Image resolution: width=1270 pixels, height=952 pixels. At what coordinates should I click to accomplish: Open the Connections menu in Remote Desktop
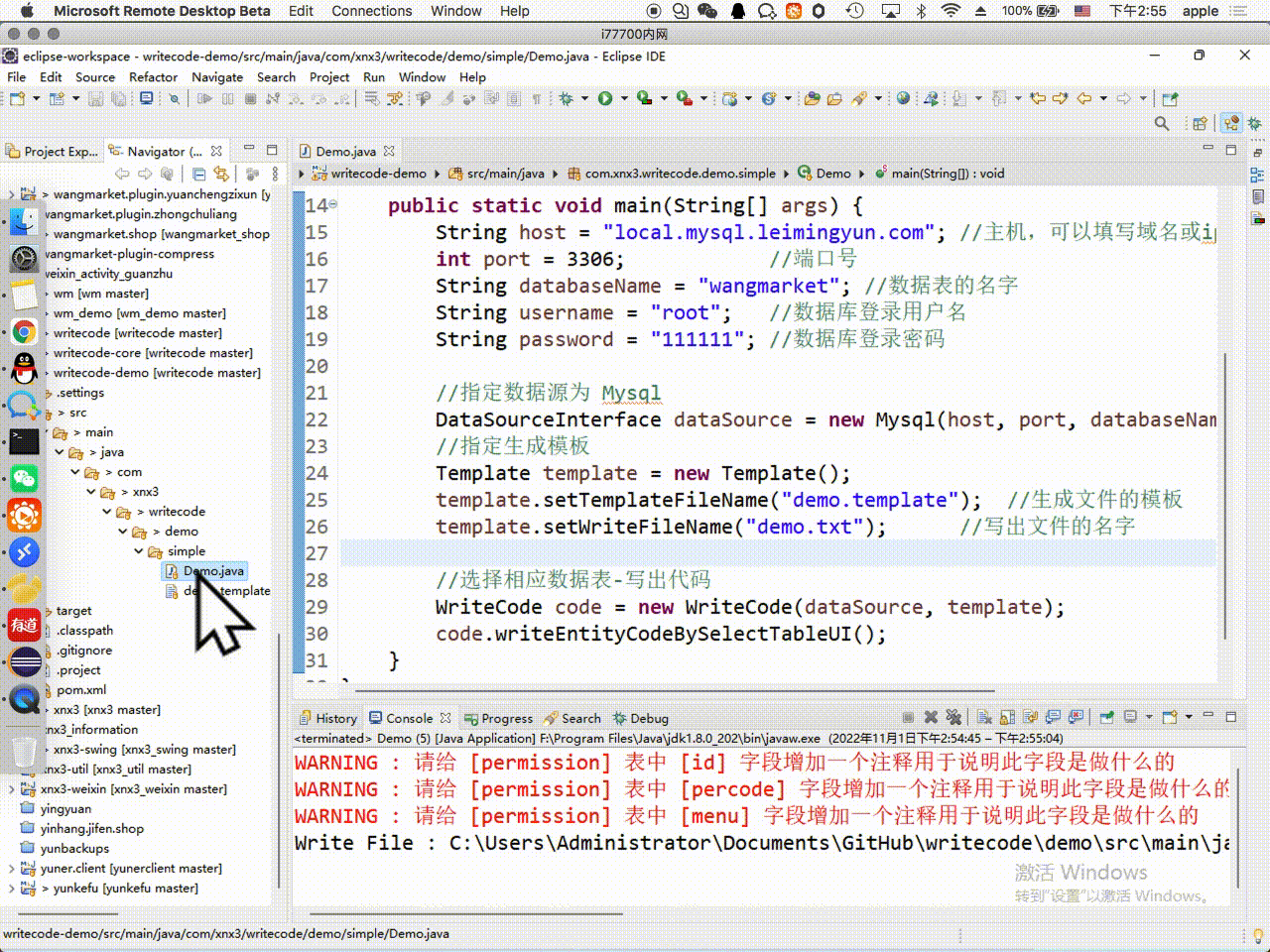[x=371, y=11]
